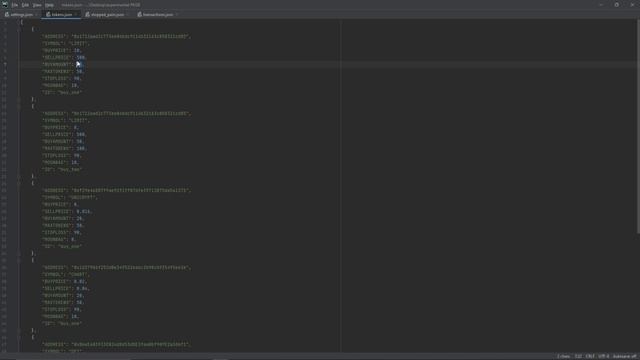640x360 pixels.
Task: Collapse the fourth JSON object at its opening brace
Action: pyautogui.click(x=18, y=260)
